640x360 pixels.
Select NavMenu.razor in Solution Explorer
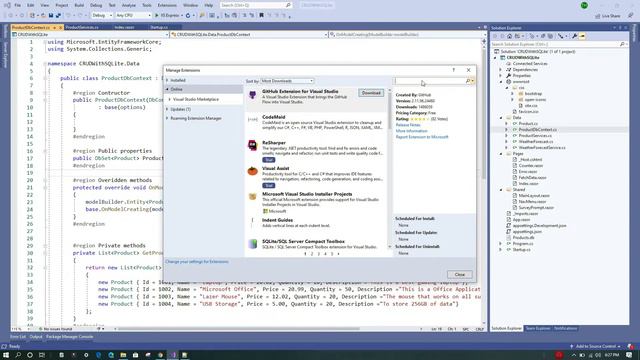(x=532, y=202)
